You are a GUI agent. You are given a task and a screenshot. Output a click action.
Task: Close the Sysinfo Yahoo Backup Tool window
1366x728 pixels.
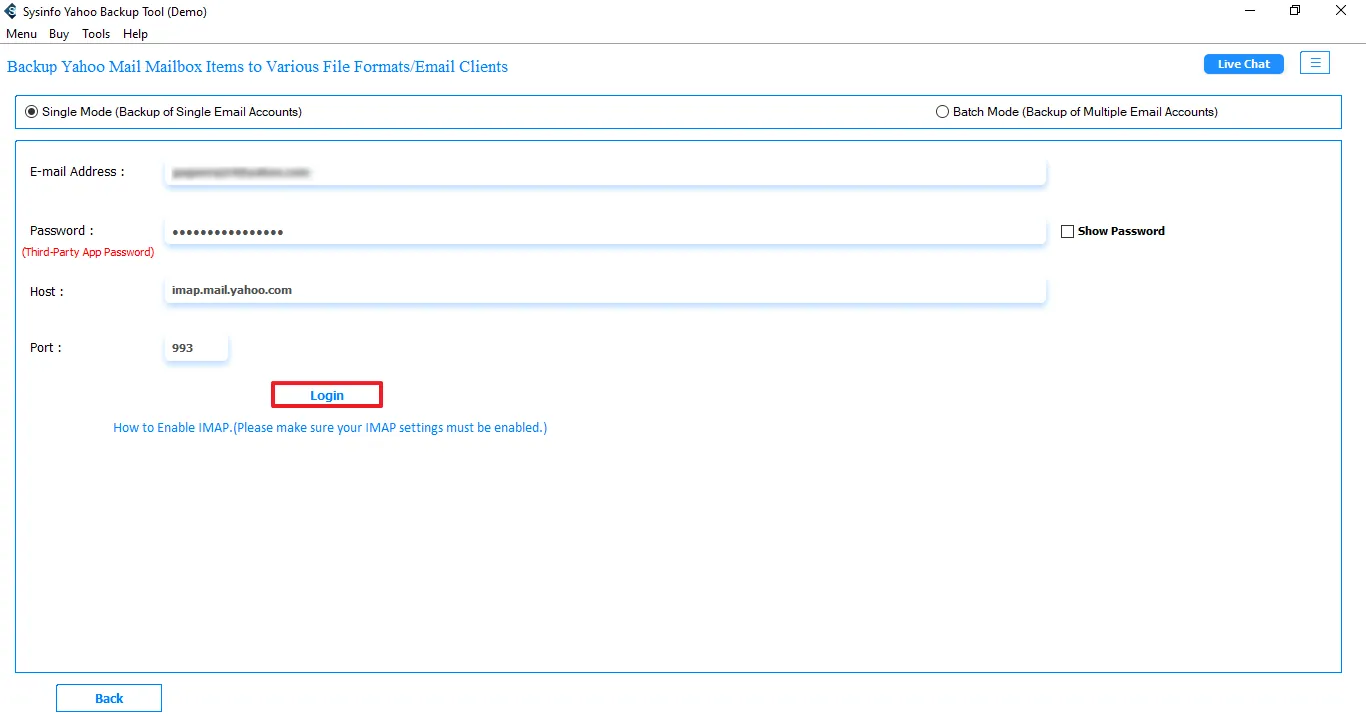(1342, 11)
